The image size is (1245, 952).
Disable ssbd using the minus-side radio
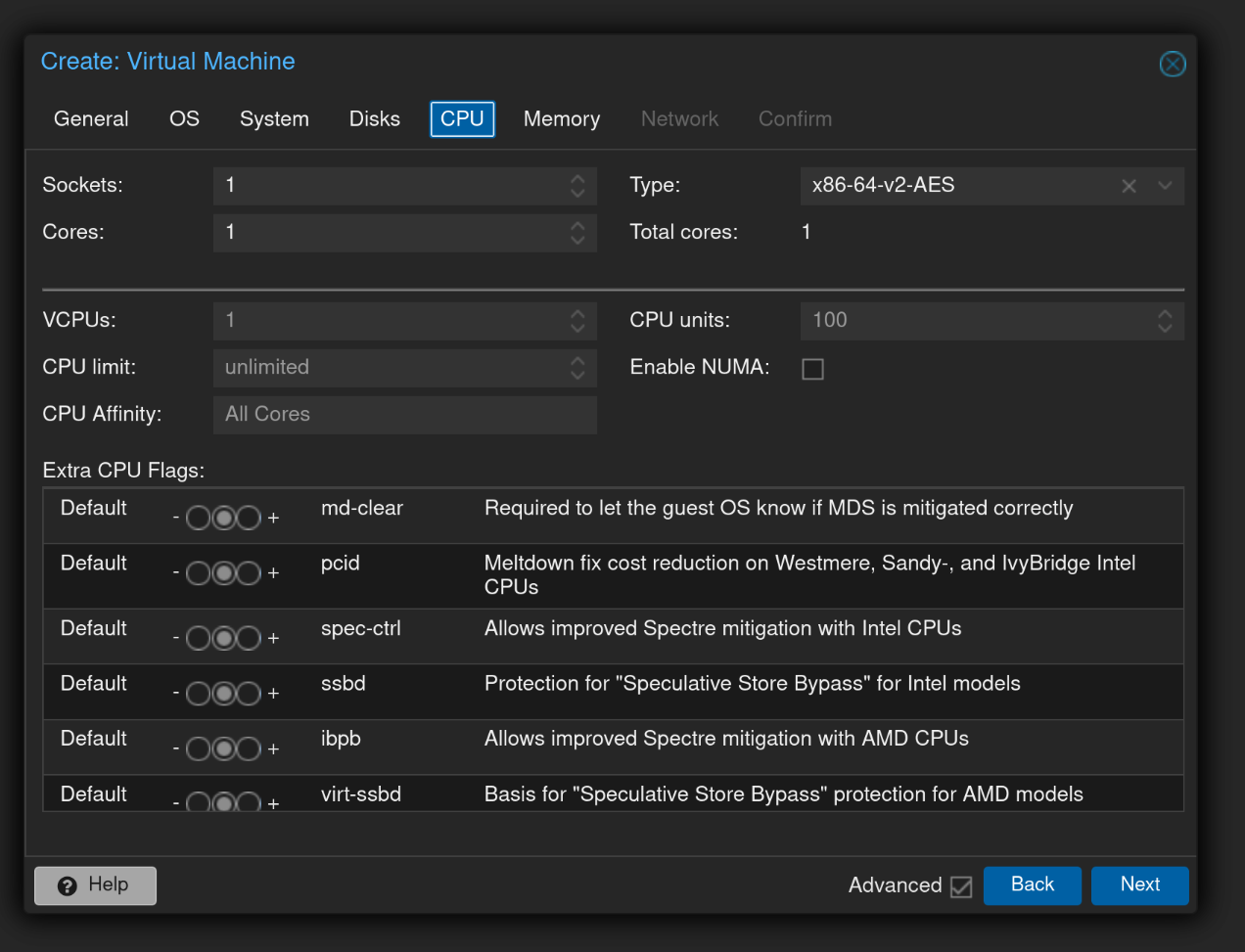coord(199,693)
